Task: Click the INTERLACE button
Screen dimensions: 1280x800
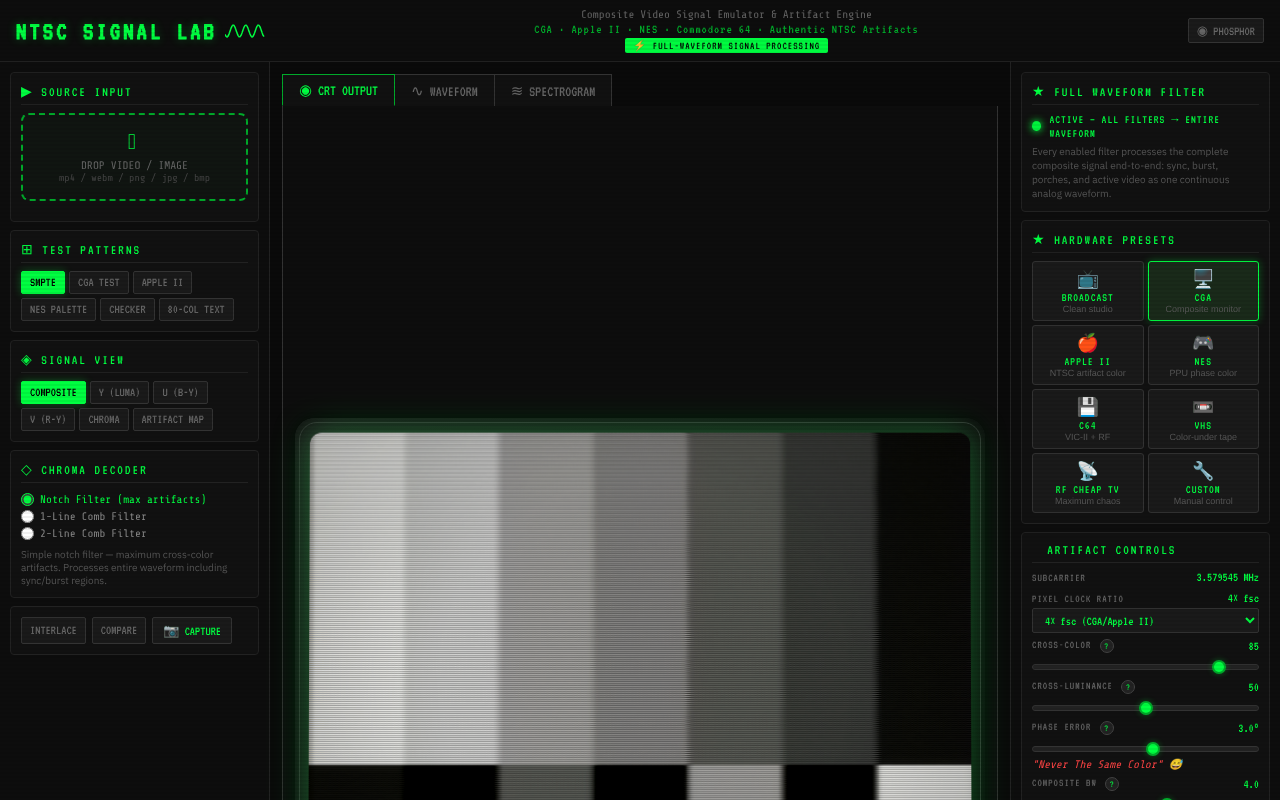Action: pyautogui.click(x=53, y=630)
